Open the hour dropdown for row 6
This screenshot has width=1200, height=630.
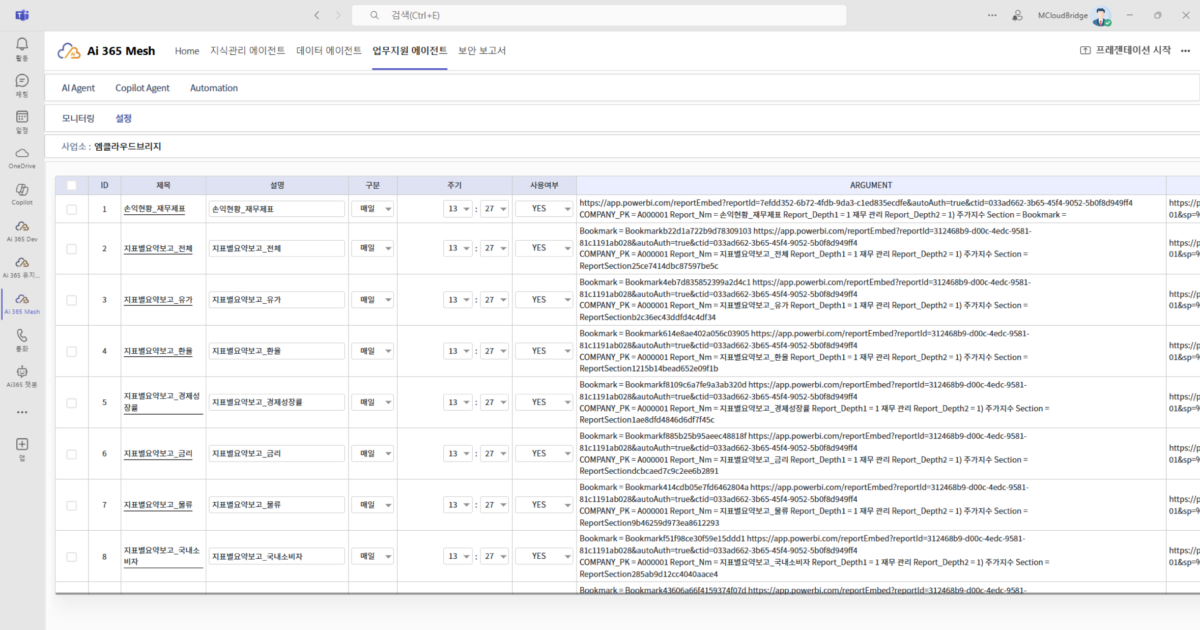(460, 453)
